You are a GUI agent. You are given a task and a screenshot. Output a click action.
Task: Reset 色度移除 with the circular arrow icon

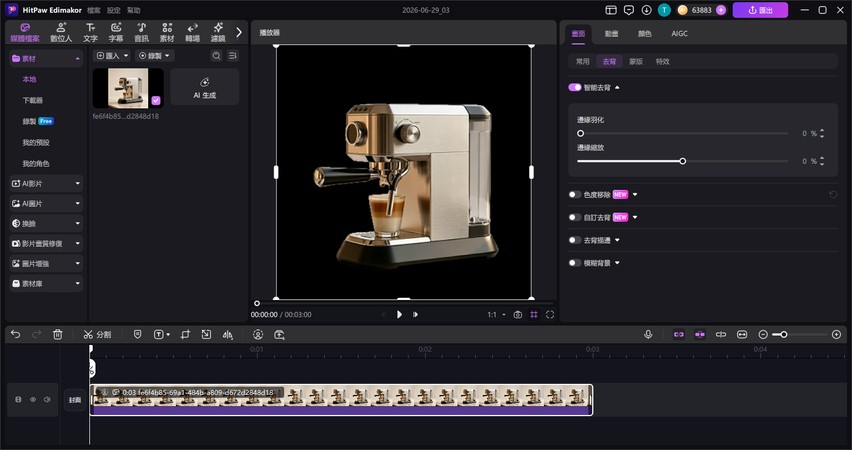click(x=833, y=195)
